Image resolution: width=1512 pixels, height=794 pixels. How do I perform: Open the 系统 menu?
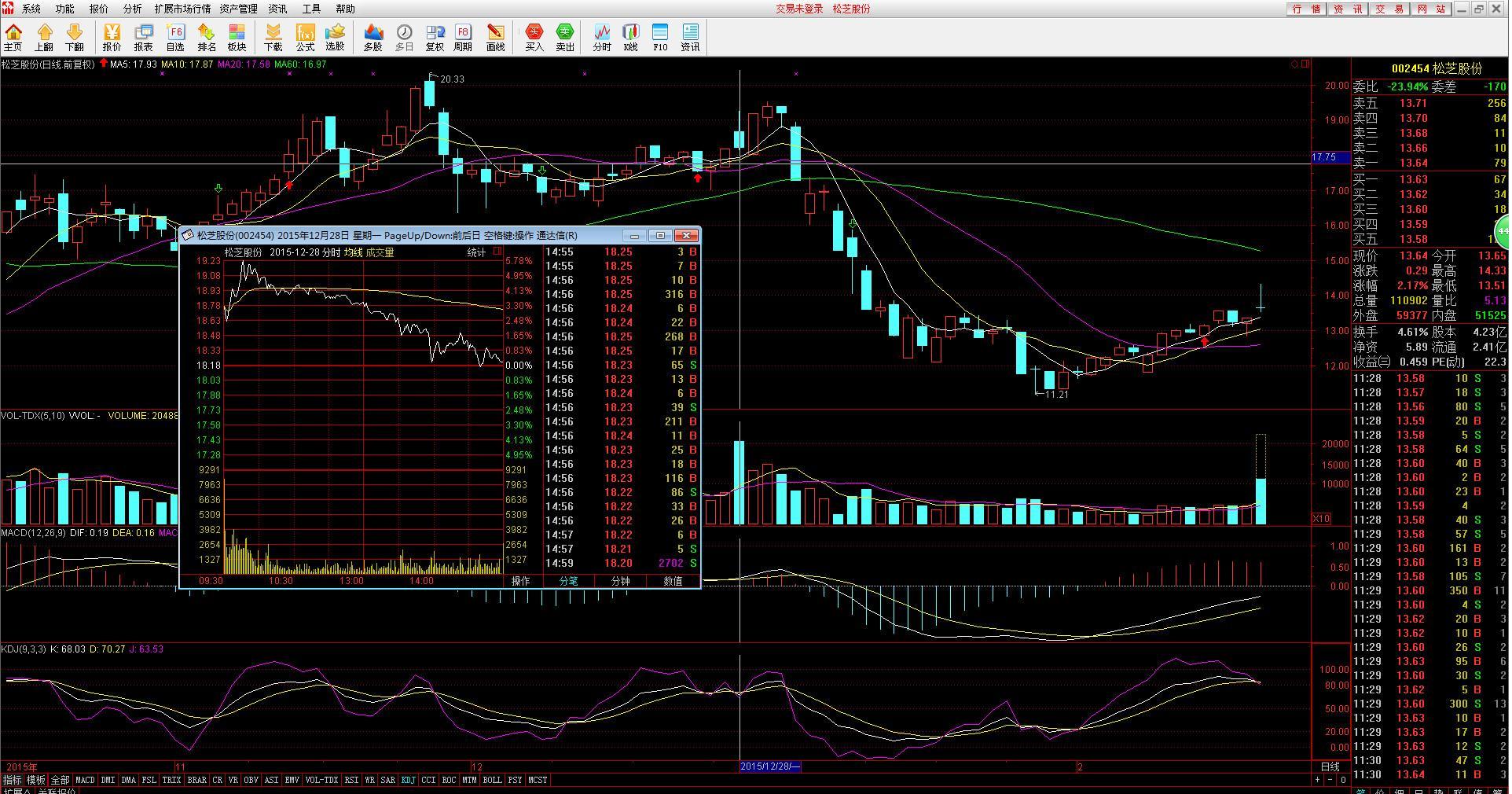coord(31,9)
